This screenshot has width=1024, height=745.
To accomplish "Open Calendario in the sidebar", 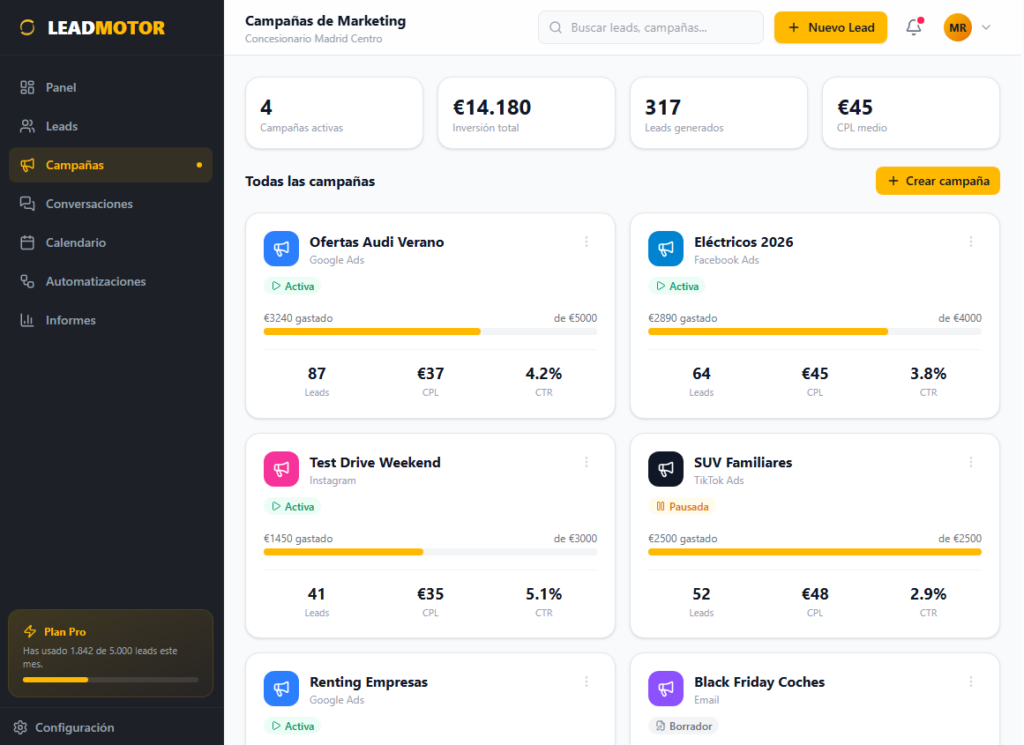I will 110,243.
